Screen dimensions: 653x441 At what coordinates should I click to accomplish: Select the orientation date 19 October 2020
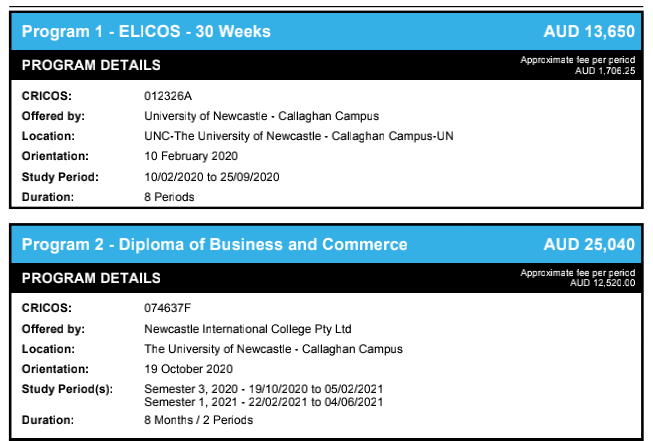point(188,369)
